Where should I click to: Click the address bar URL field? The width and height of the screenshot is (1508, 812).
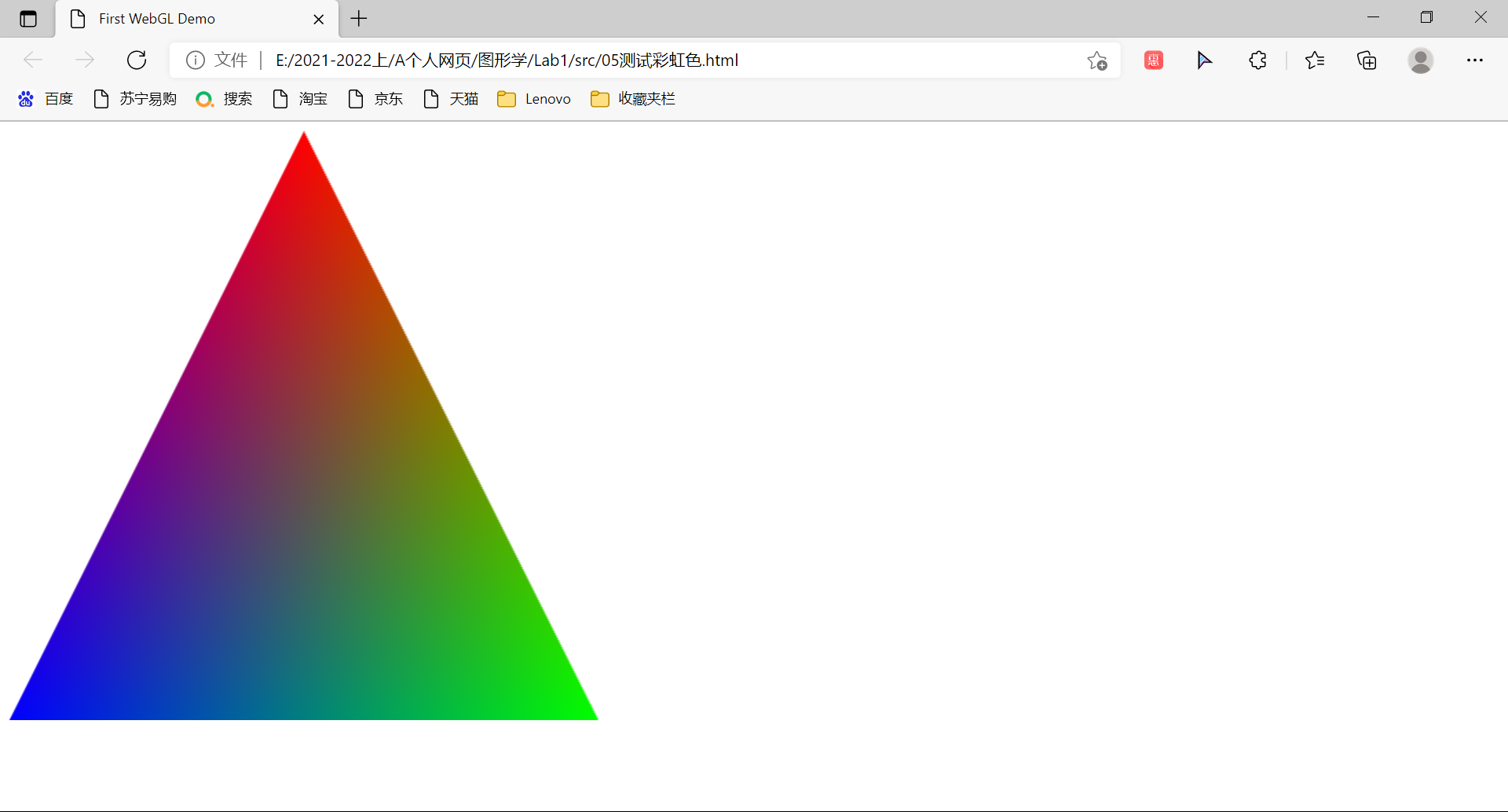628,60
